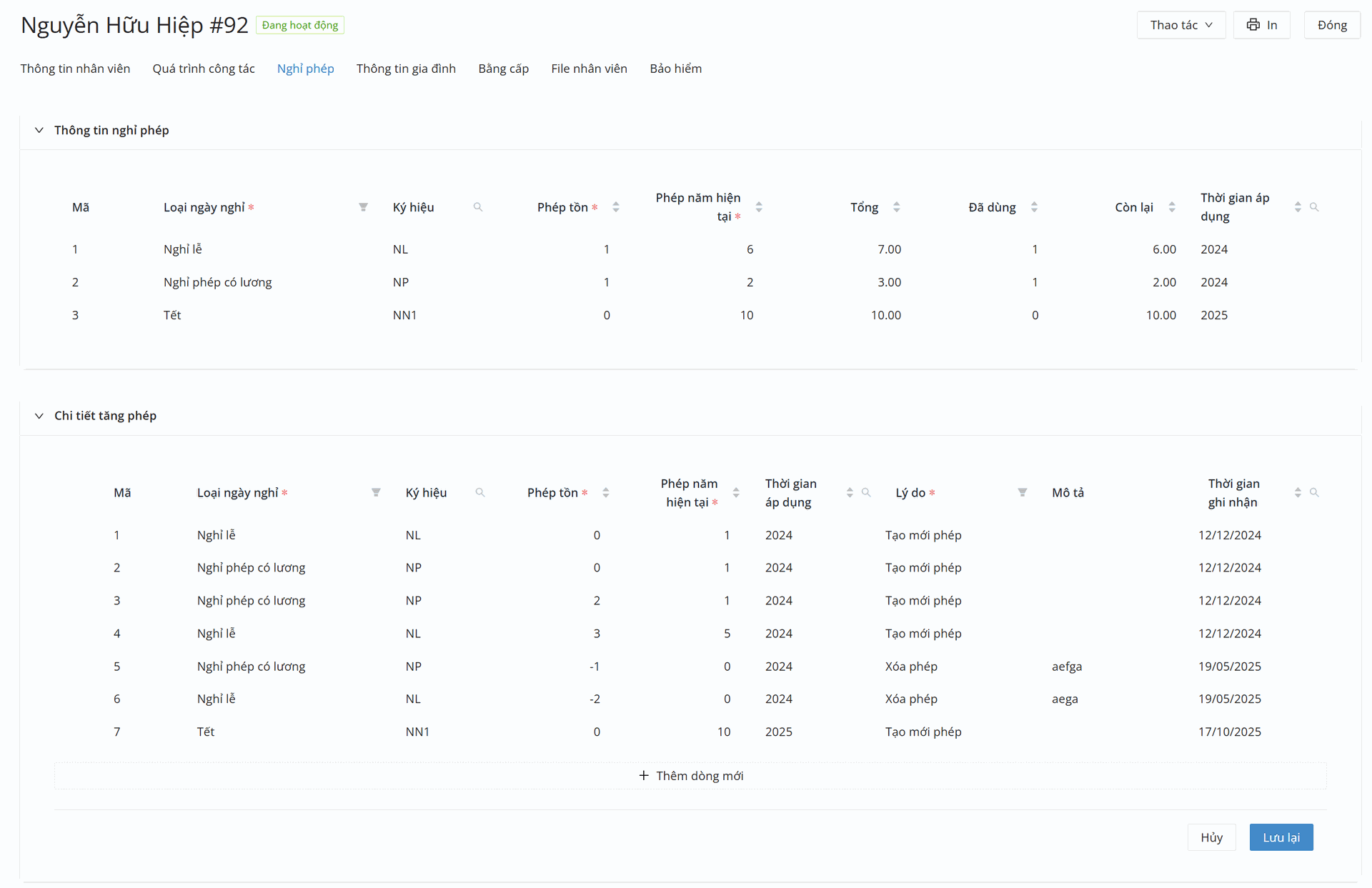
Task: Sort upper table by Tổng column
Action: click(x=896, y=207)
